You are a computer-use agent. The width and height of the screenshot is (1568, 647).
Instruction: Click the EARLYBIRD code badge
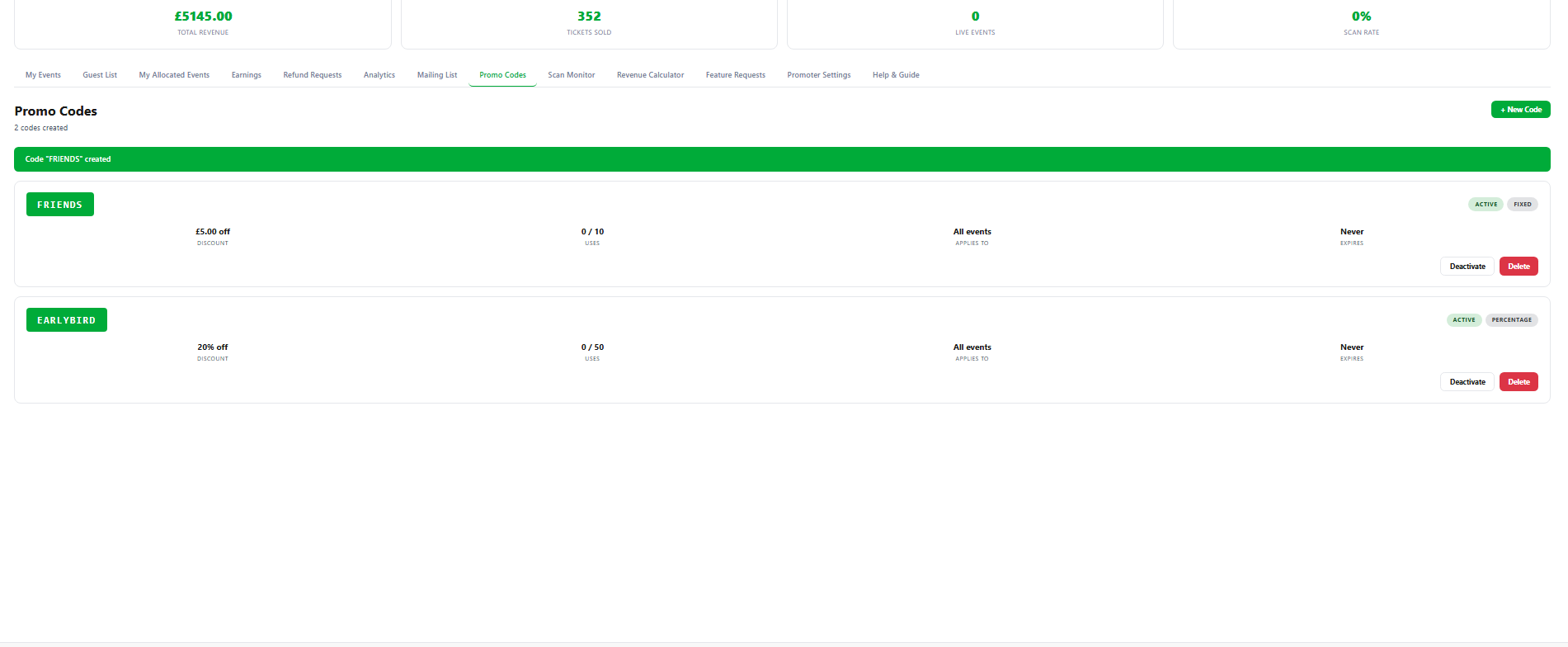(x=67, y=320)
